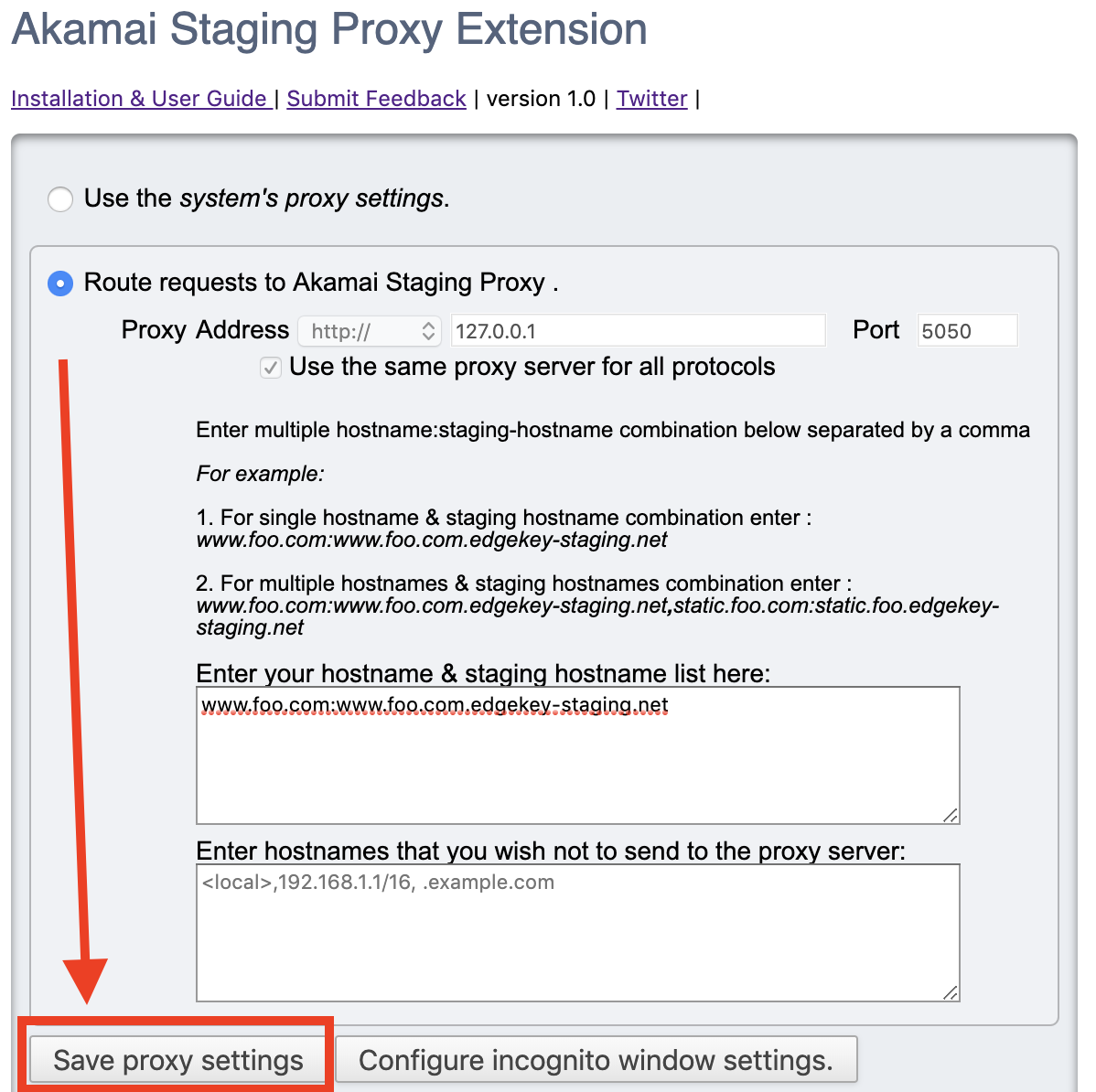Toggle "Use the same proxy server for all protocols"
Viewport: 1096px width, 1092px height.
click(x=270, y=367)
